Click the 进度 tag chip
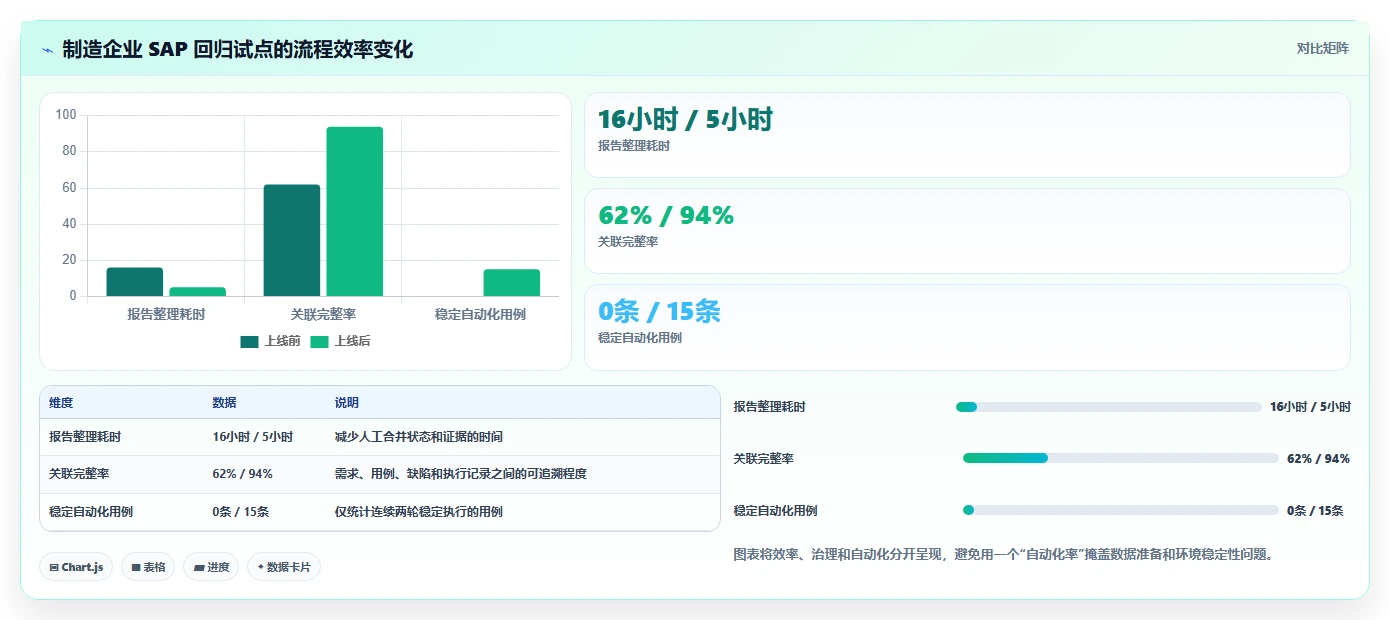Image resolution: width=1390 pixels, height=620 pixels. (211, 567)
